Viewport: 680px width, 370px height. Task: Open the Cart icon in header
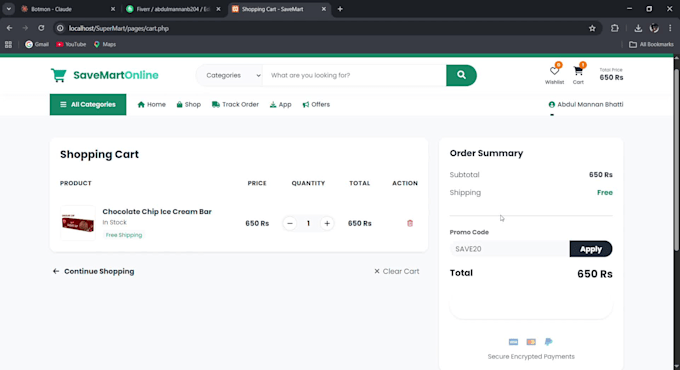(x=578, y=71)
